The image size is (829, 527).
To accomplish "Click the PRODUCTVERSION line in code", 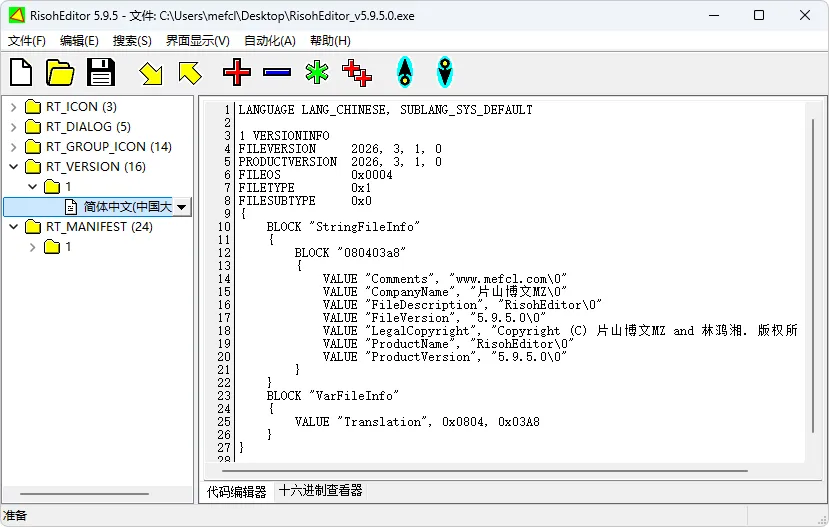I will click(340, 162).
